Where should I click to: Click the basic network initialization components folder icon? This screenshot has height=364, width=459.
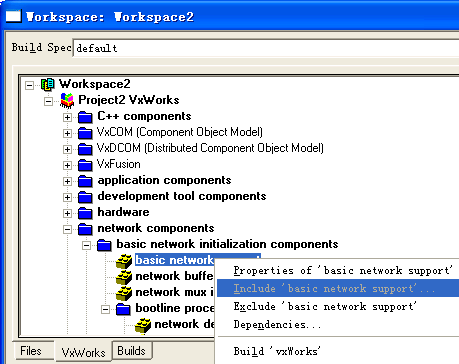[104, 245]
